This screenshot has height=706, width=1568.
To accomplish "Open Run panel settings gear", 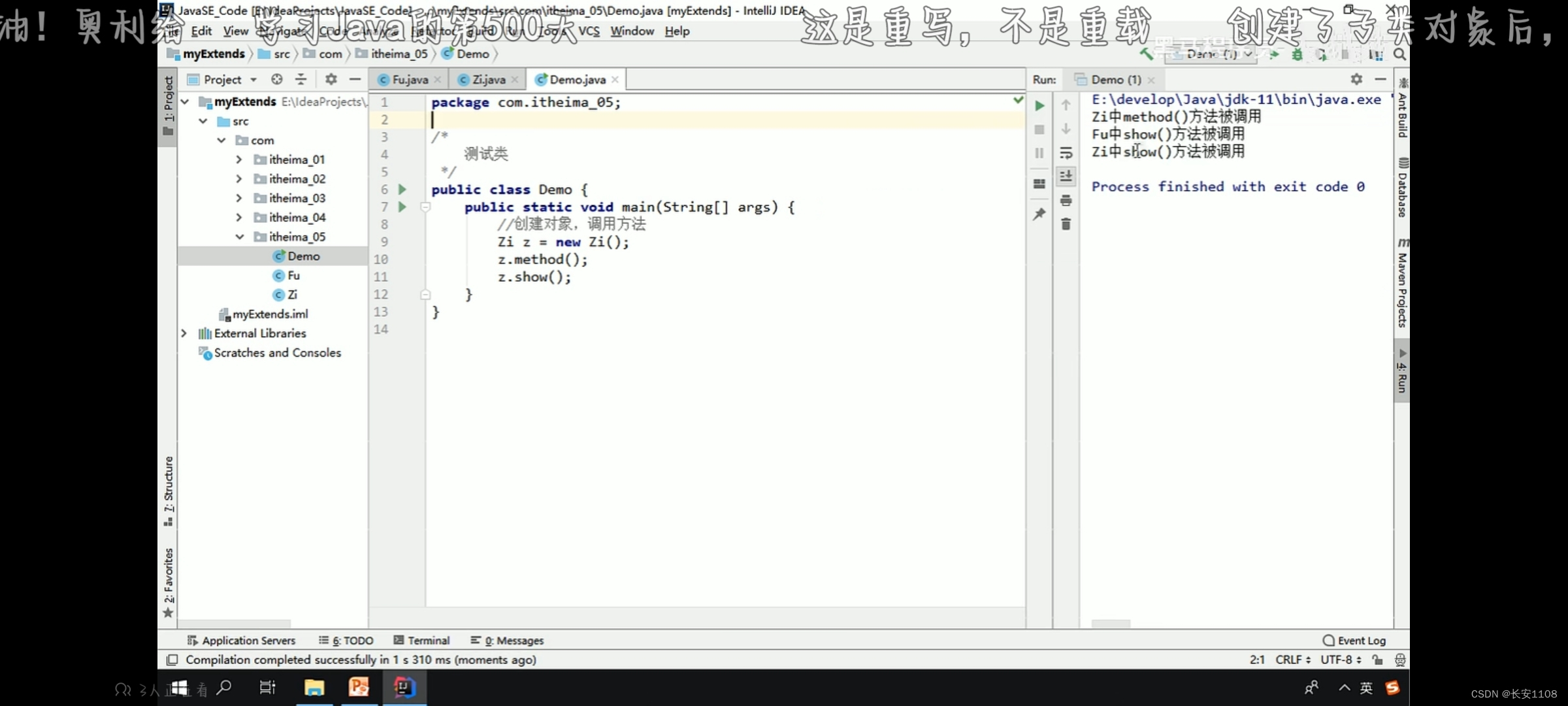I will [x=1356, y=79].
